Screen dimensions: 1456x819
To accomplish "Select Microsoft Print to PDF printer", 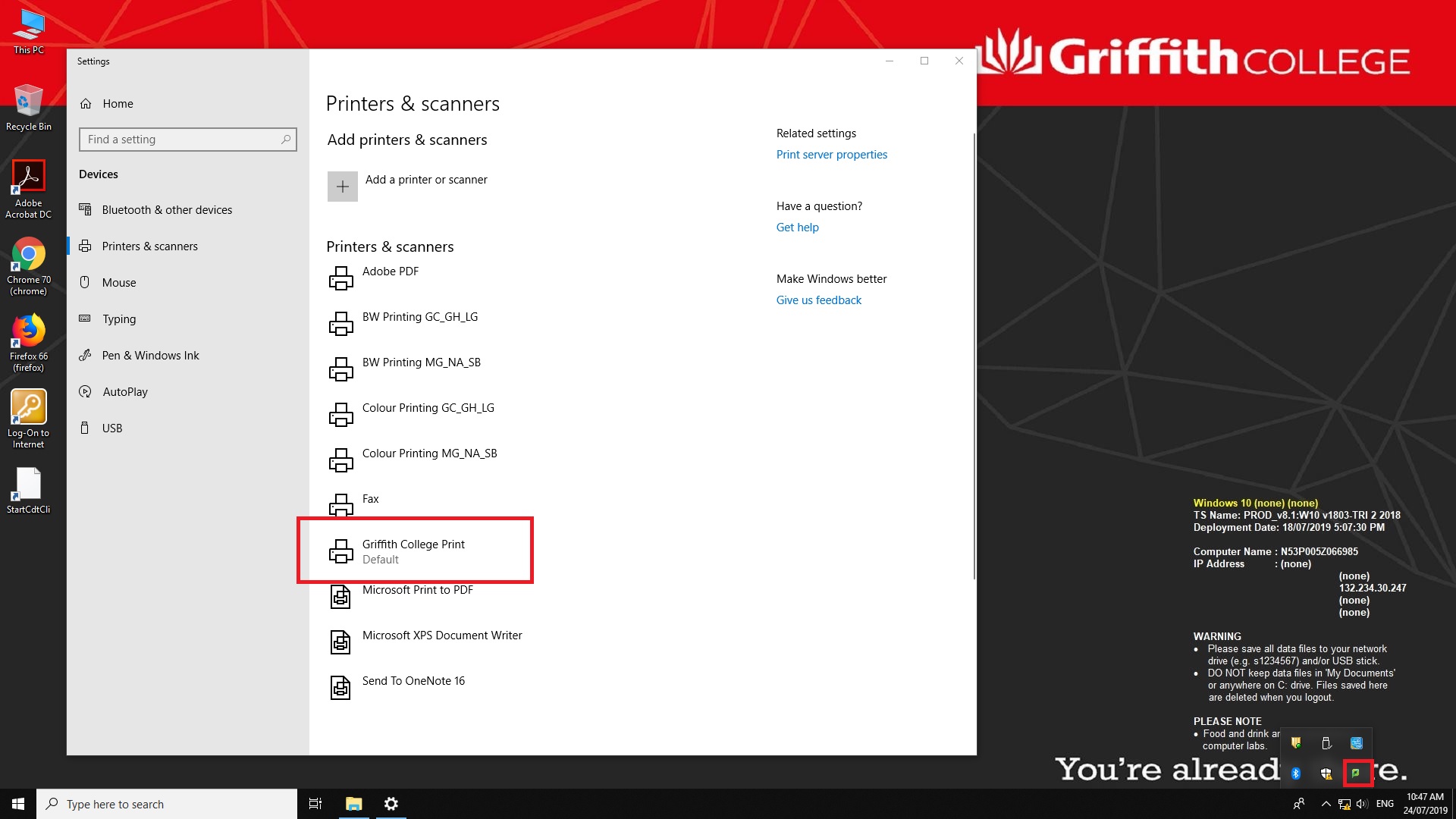I will click(417, 590).
